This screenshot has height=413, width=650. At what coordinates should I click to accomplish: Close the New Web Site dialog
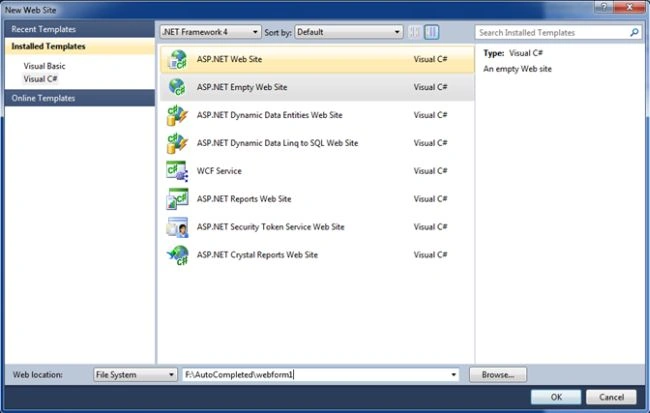(x=629, y=7)
